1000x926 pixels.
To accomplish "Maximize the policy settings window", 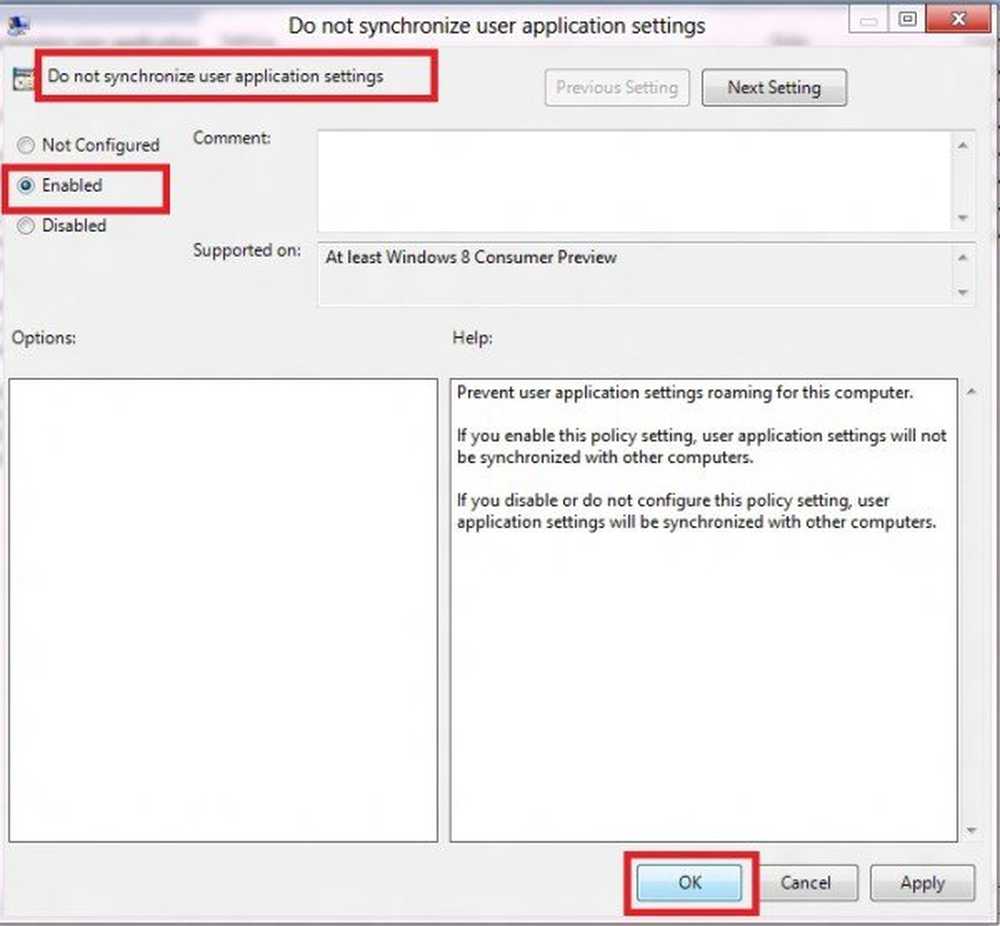I will (908, 20).
